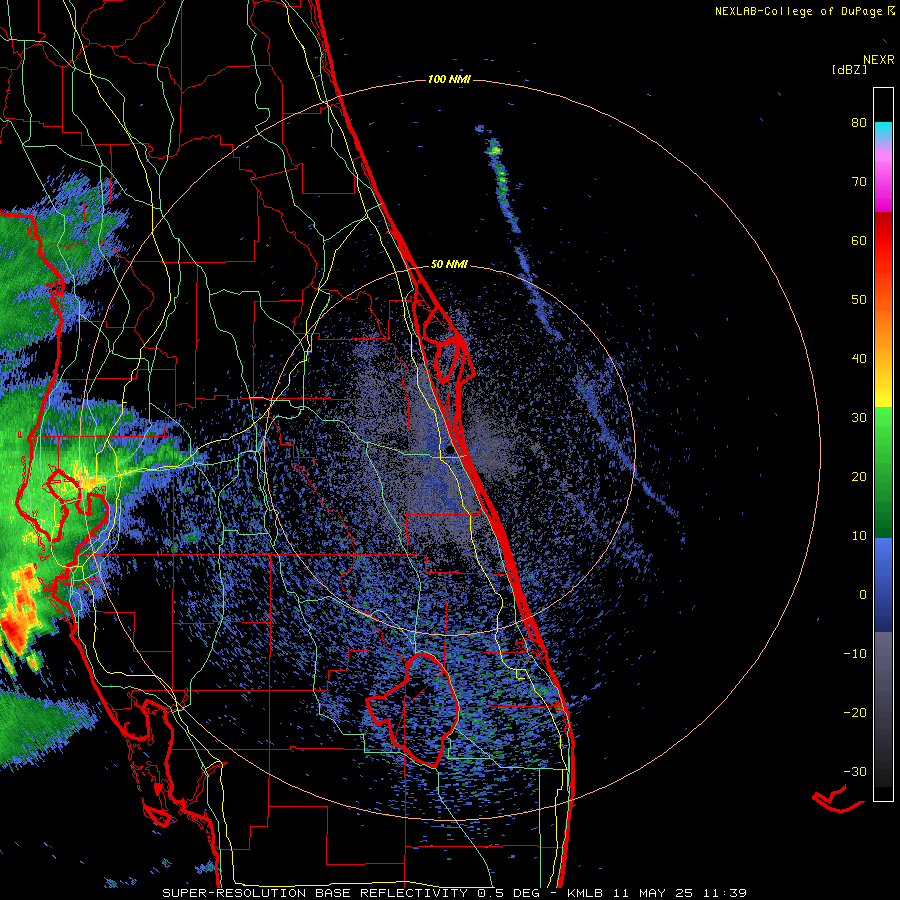Click the NEXR label at top right
The height and width of the screenshot is (900, 900).
(879, 60)
